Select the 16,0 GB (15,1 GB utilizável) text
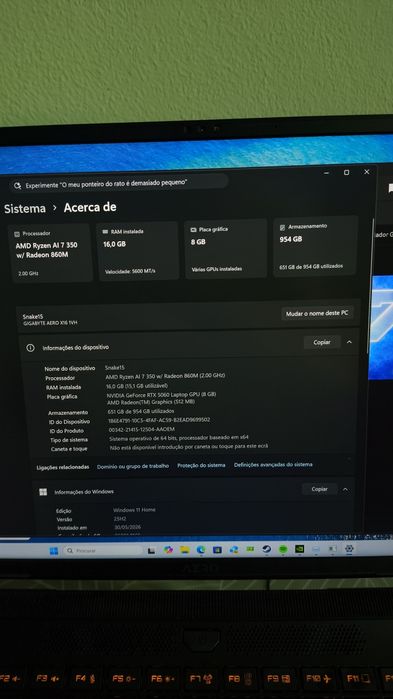The image size is (393, 699). point(137,386)
